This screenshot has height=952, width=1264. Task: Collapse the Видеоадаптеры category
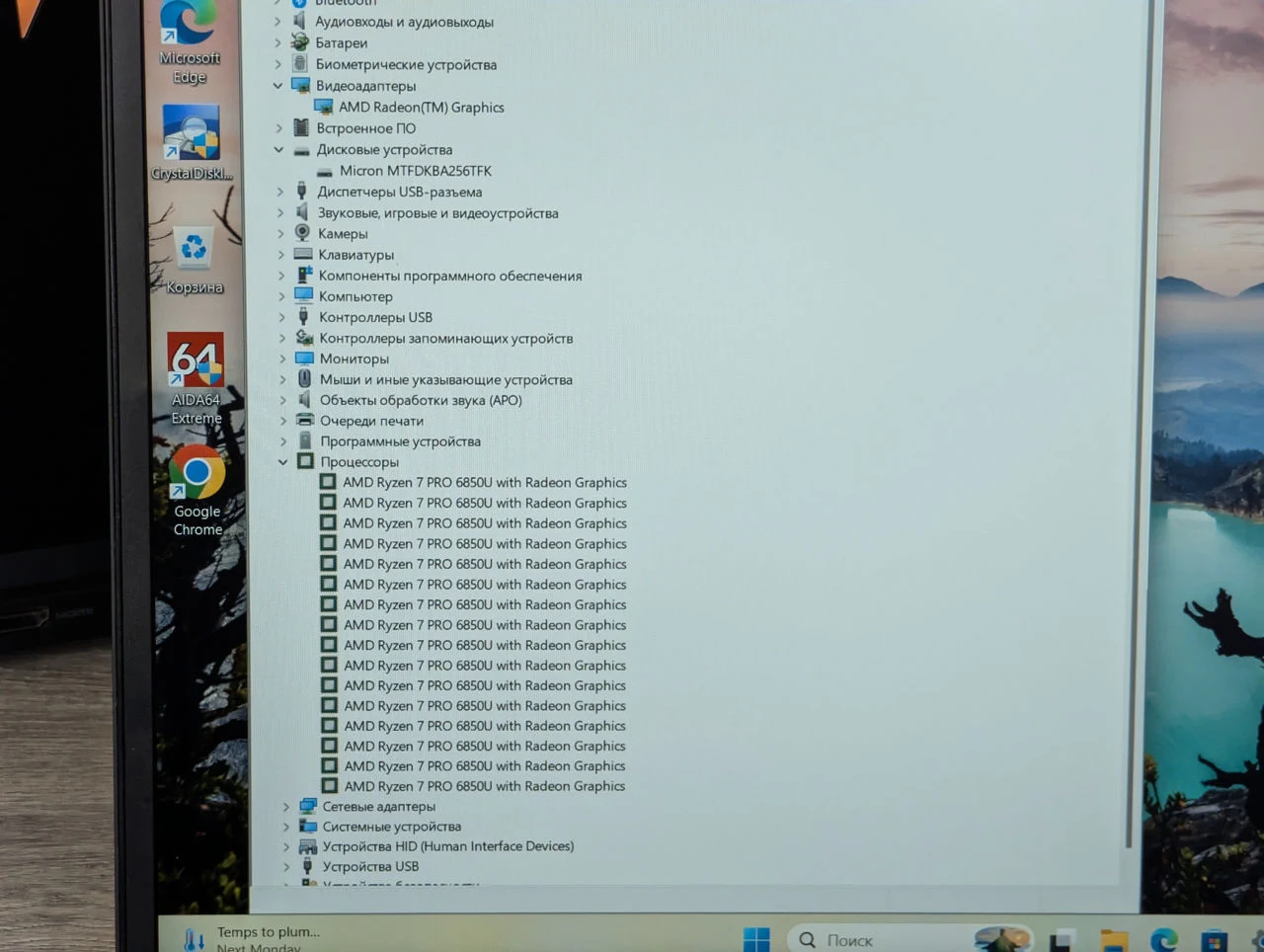tap(277, 86)
